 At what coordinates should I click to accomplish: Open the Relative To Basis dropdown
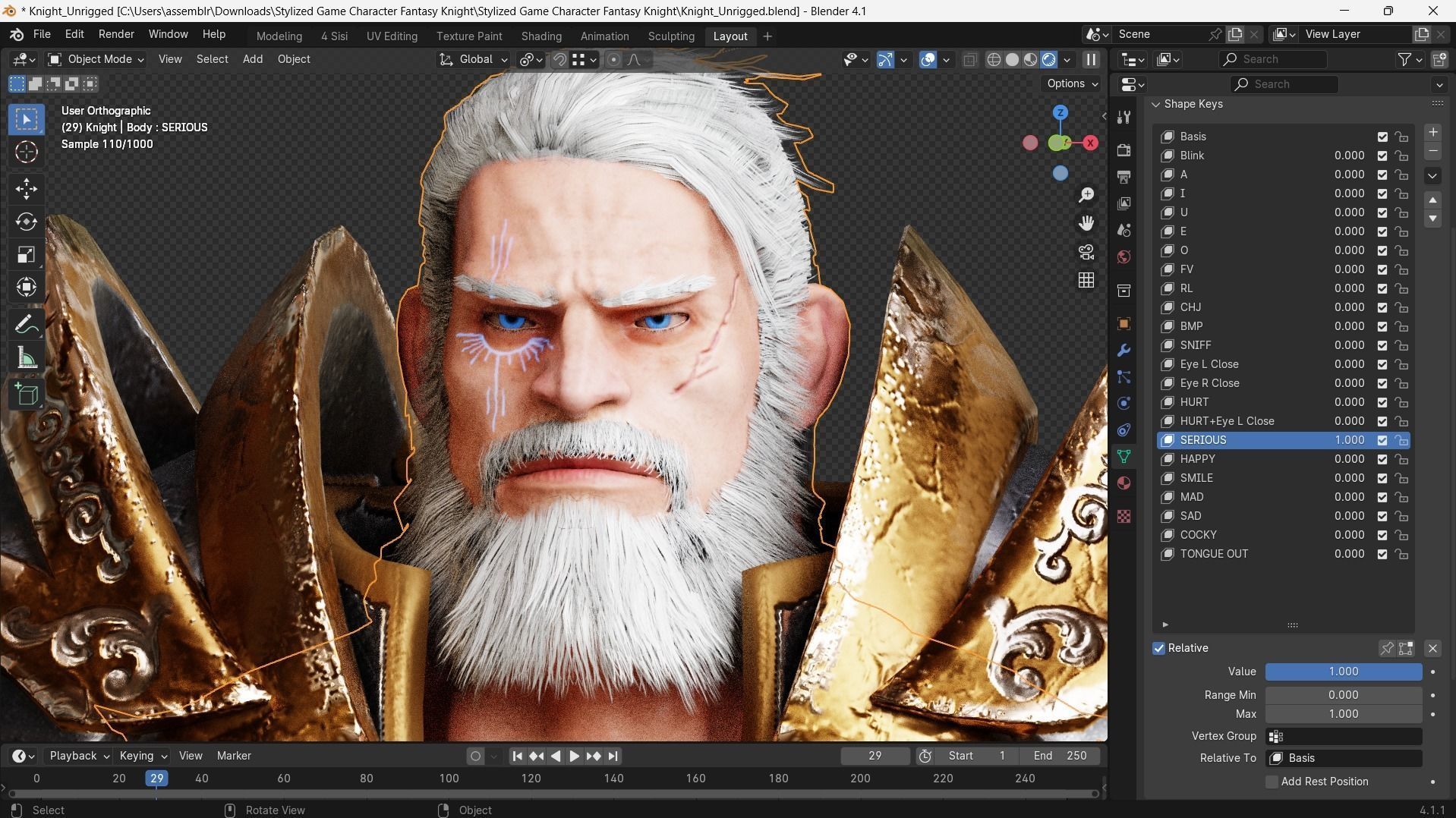[x=1344, y=758]
